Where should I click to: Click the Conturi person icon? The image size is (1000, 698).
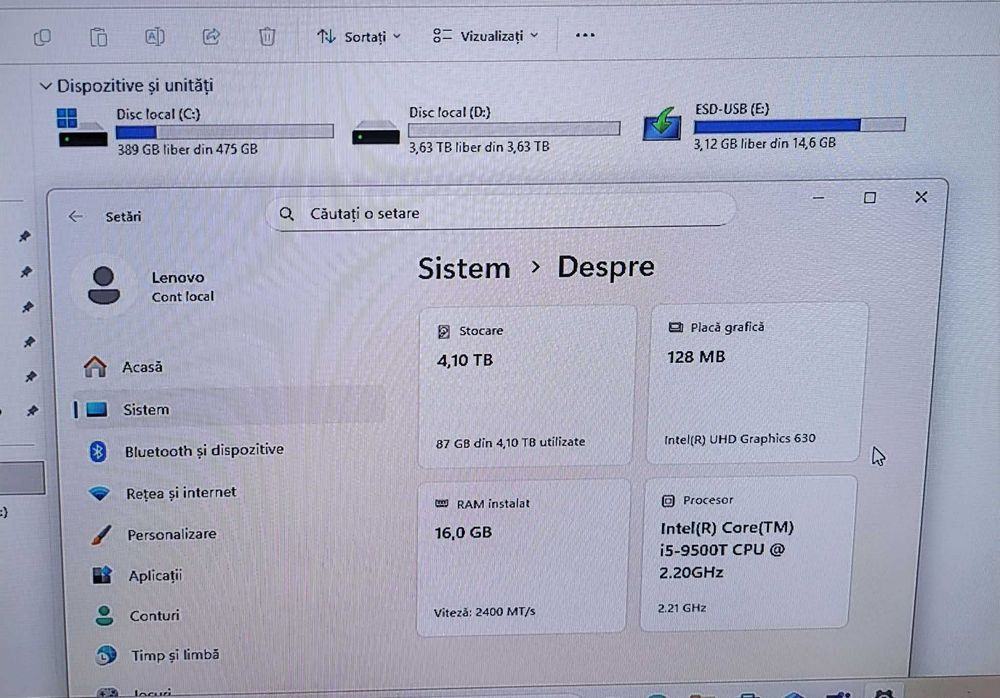click(104, 616)
